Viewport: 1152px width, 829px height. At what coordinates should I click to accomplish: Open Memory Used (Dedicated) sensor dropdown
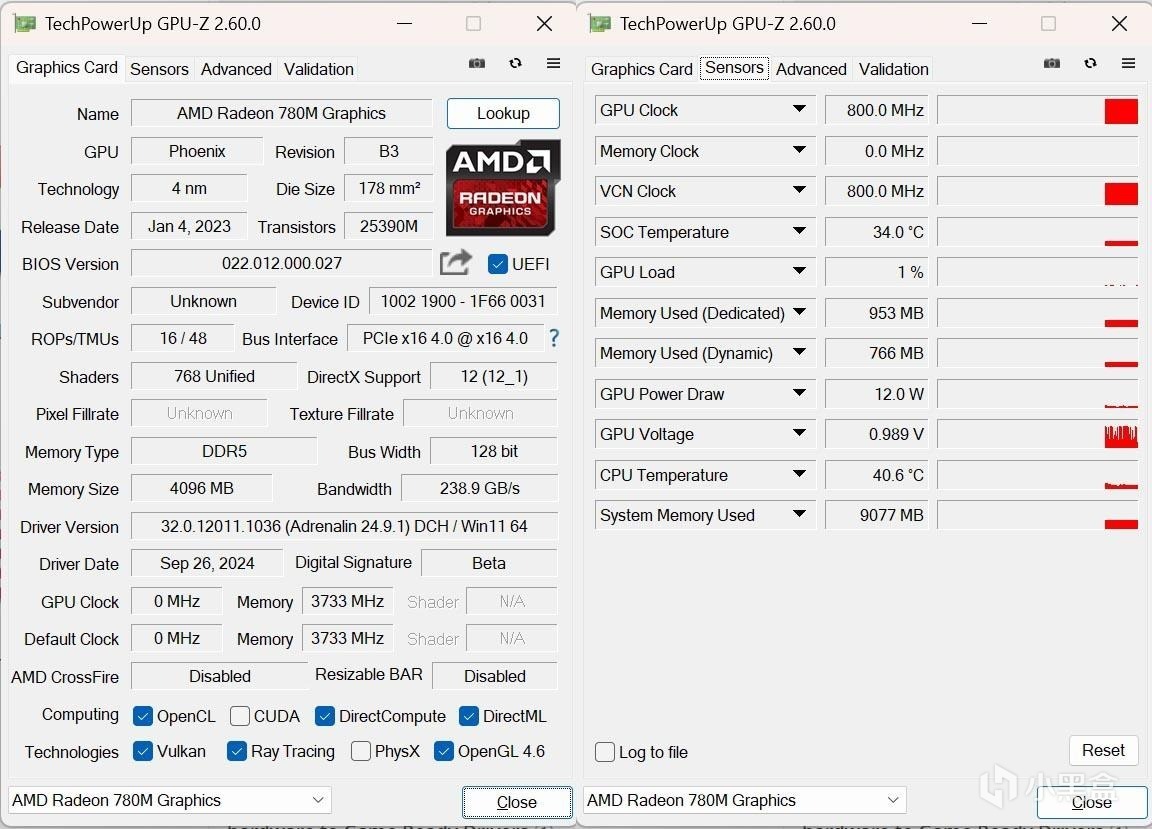[x=799, y=312]
